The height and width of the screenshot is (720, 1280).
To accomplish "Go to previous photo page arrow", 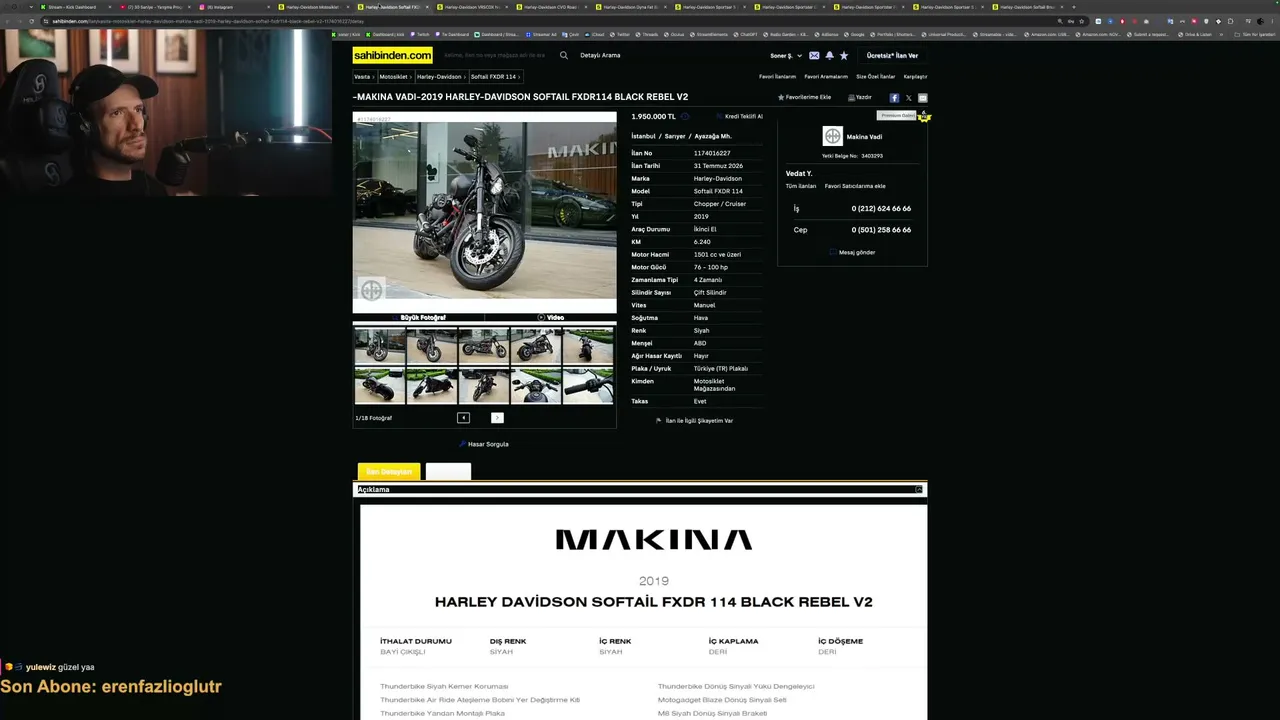I will click(x=463, y=418).
